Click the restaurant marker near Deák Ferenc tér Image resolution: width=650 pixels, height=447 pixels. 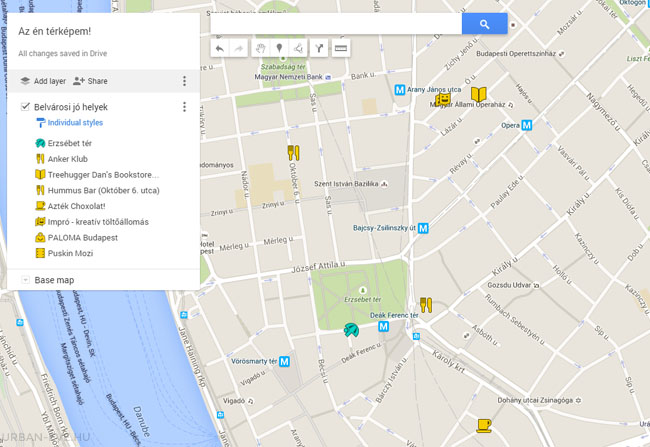pos(426,305)
